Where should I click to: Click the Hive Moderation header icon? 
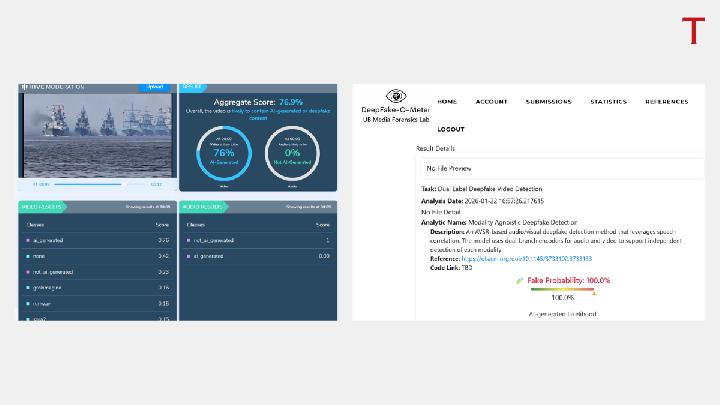[x=24, y=87]
